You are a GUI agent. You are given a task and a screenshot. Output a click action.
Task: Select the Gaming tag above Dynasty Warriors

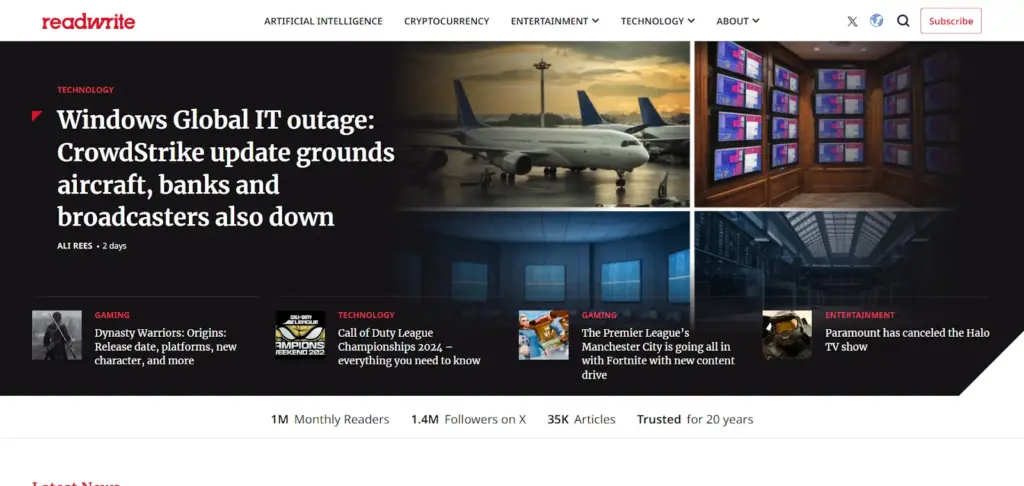click(112, 315)
